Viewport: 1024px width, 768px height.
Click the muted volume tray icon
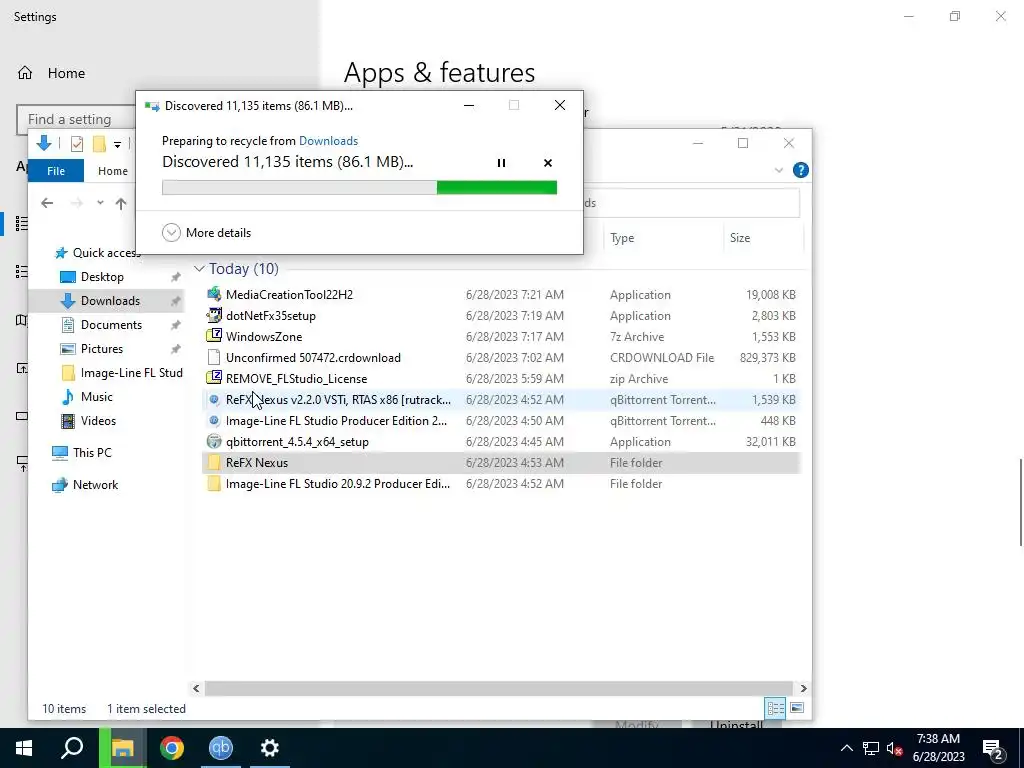click(895, 748)
